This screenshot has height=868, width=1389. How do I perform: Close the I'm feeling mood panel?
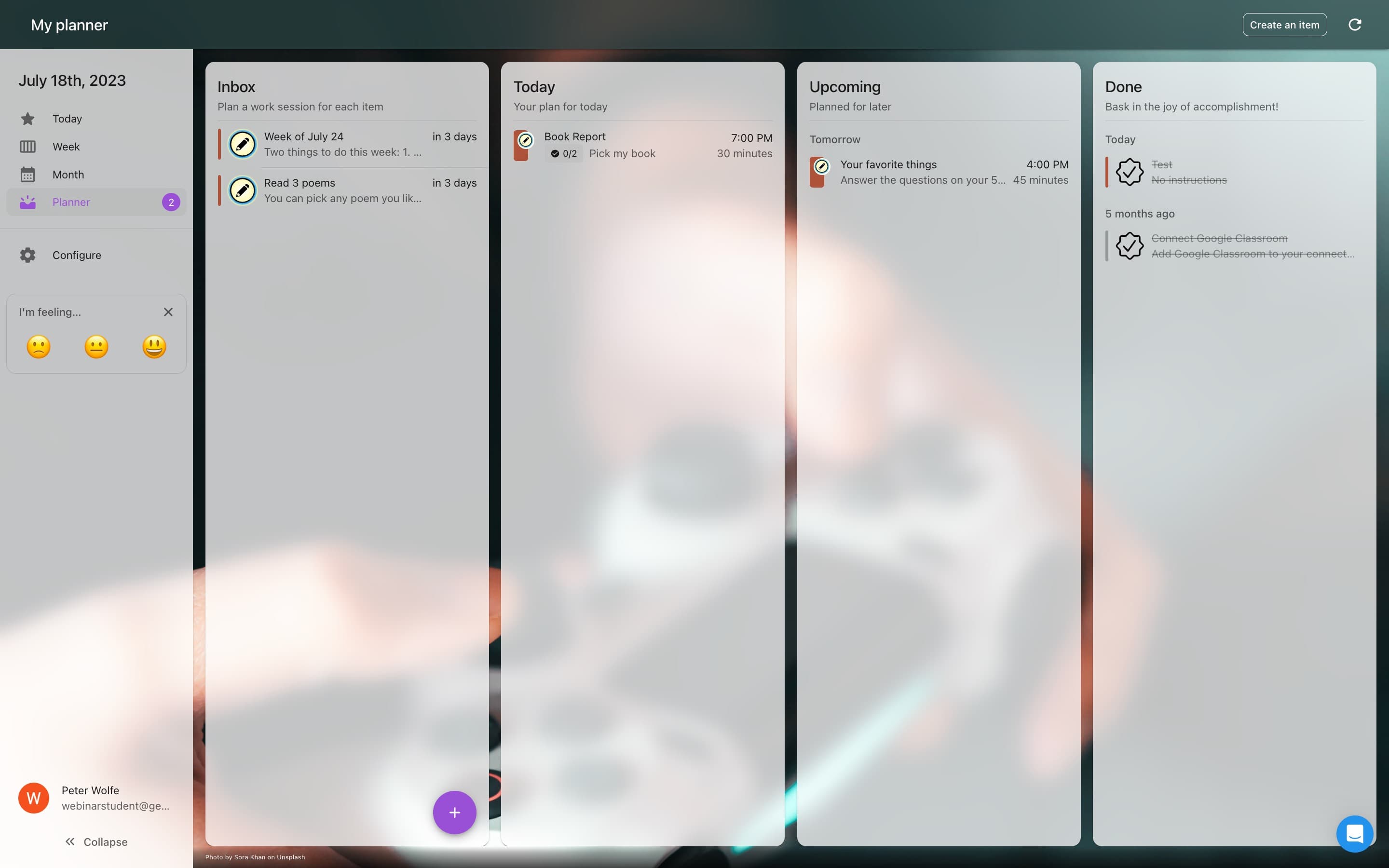click(x=167, y=312)
